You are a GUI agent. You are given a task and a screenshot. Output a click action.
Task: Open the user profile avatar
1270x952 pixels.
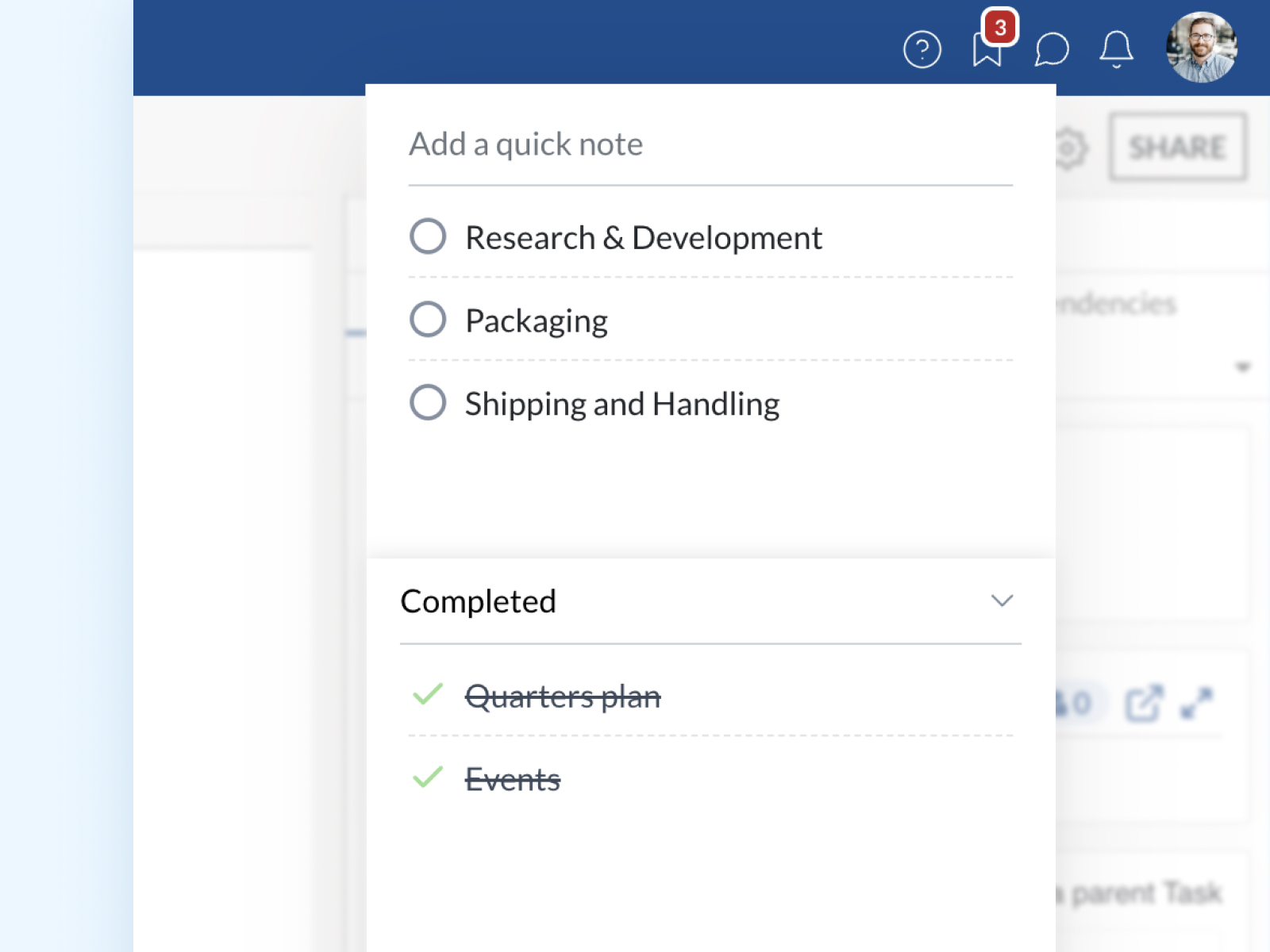(1201, 48)
